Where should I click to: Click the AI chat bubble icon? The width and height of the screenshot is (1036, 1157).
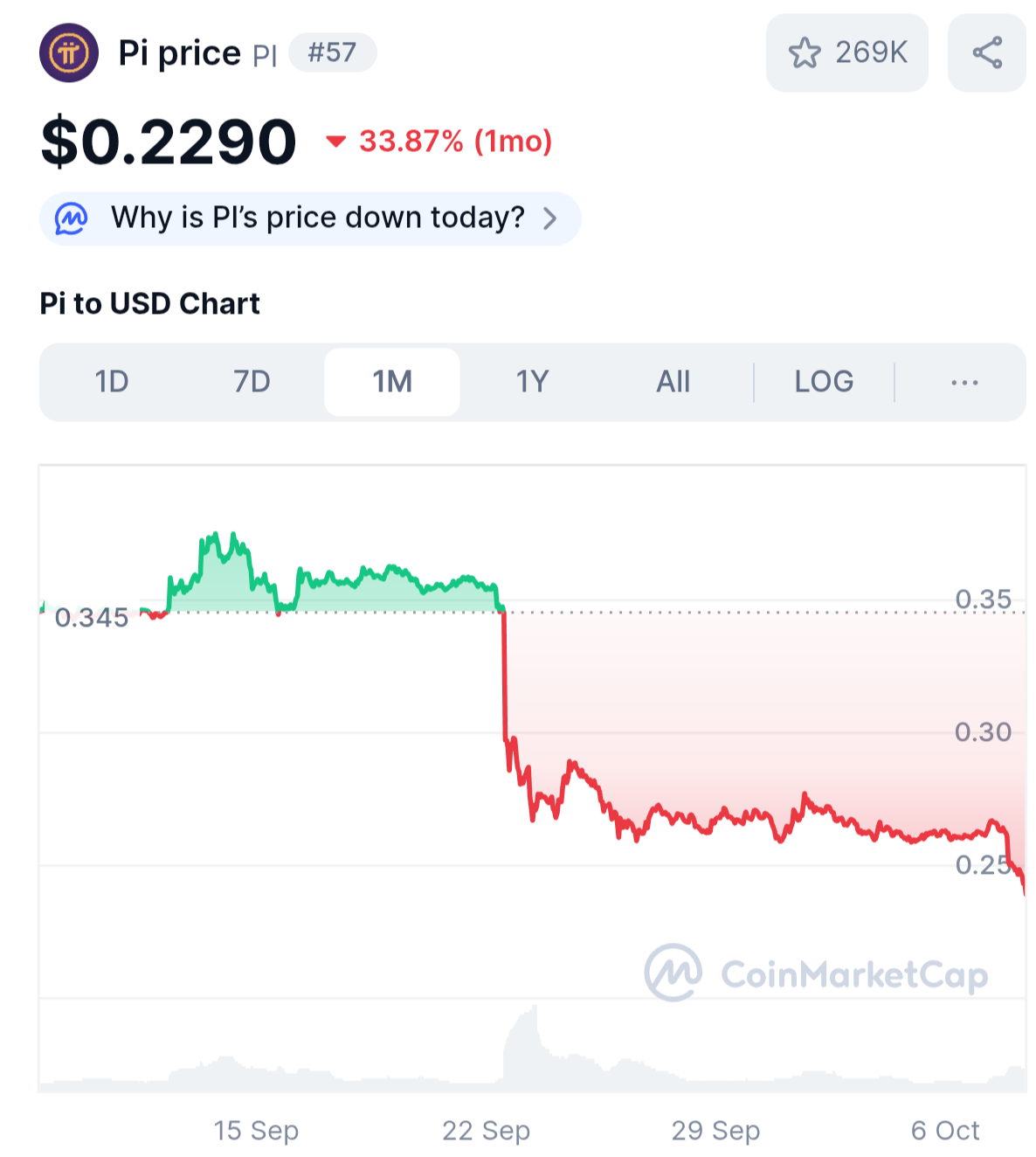pyautogui.click(x=72, y=218)
